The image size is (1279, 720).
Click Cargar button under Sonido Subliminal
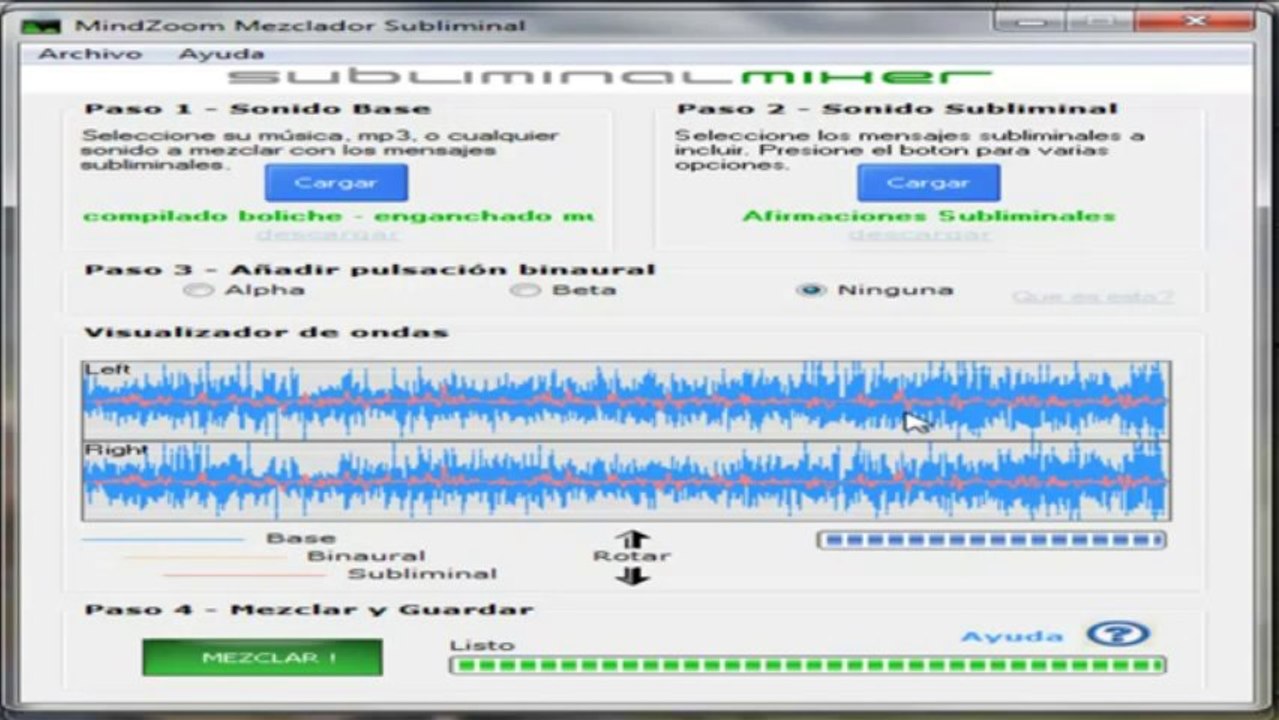click(928, 183)
